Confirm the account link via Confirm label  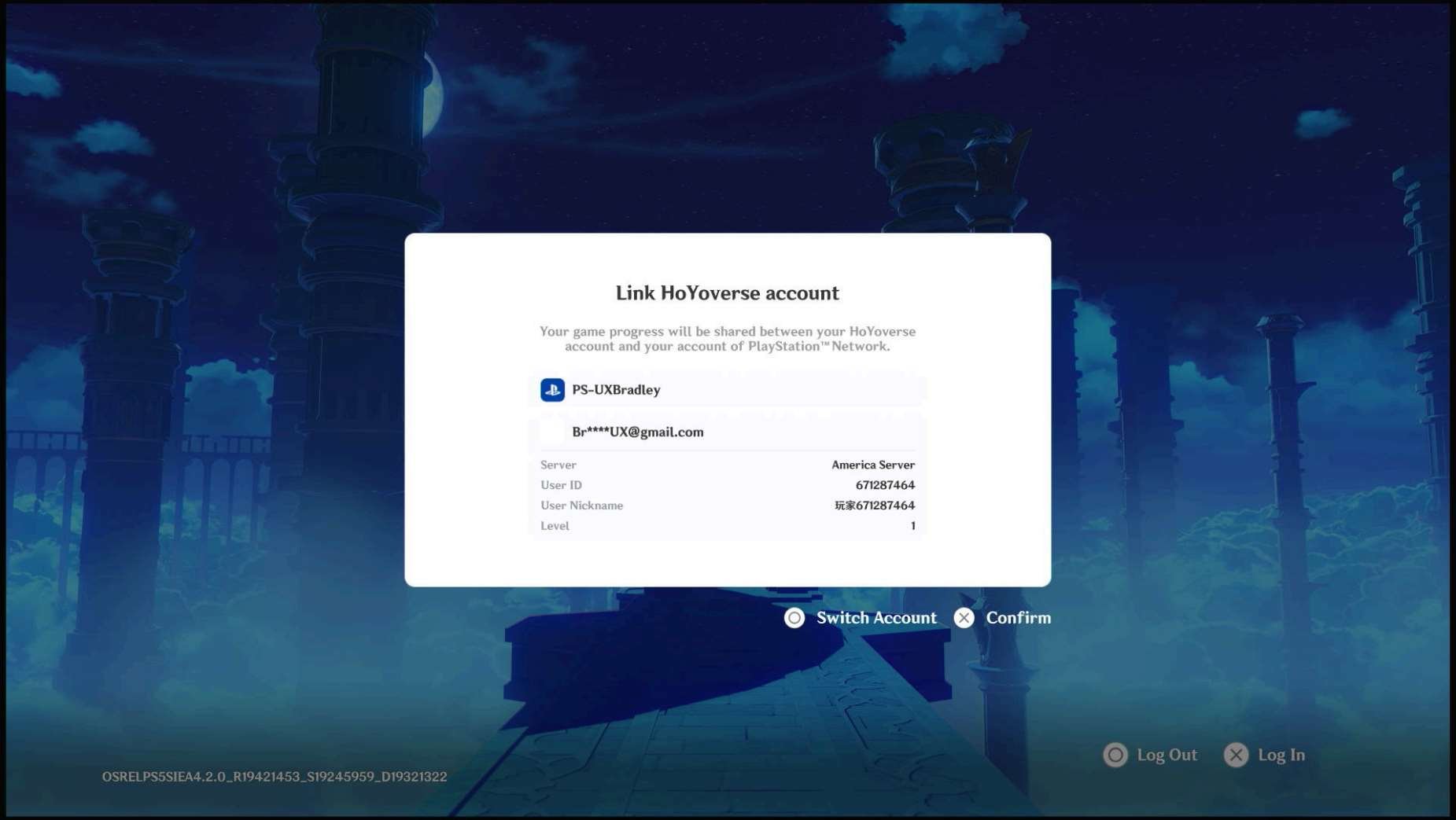tap(1019, 618)
